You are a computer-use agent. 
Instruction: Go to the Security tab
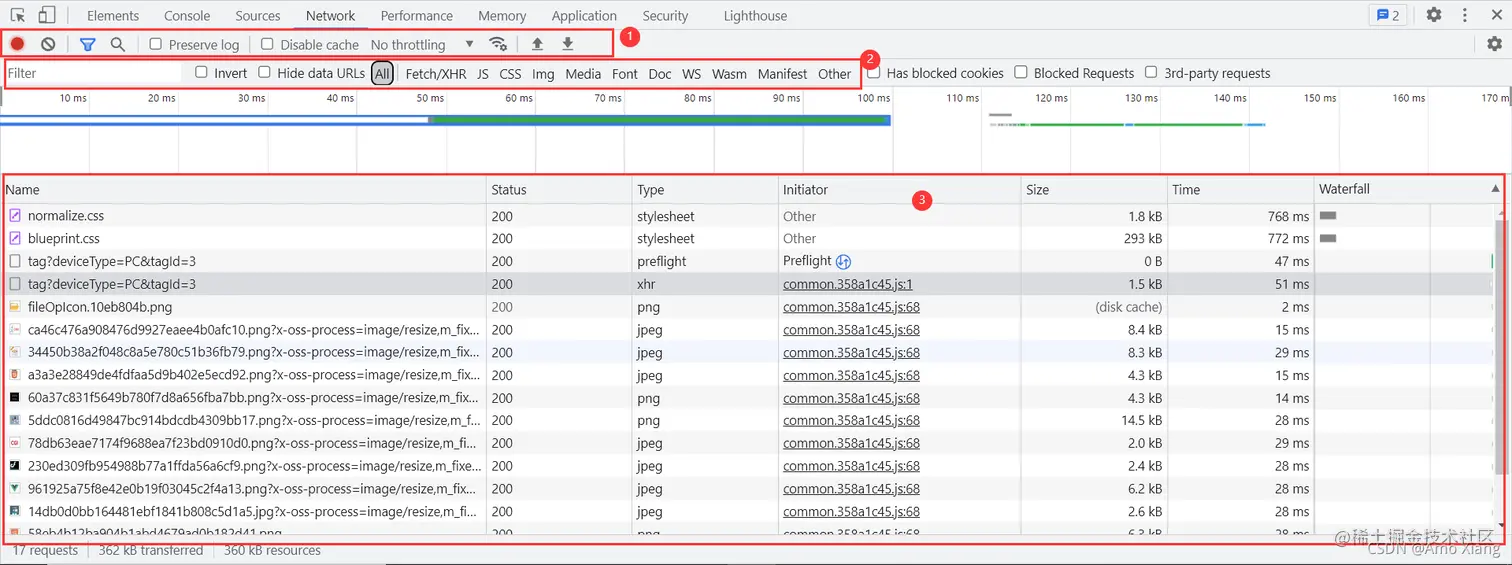click(x=666, y=16)
